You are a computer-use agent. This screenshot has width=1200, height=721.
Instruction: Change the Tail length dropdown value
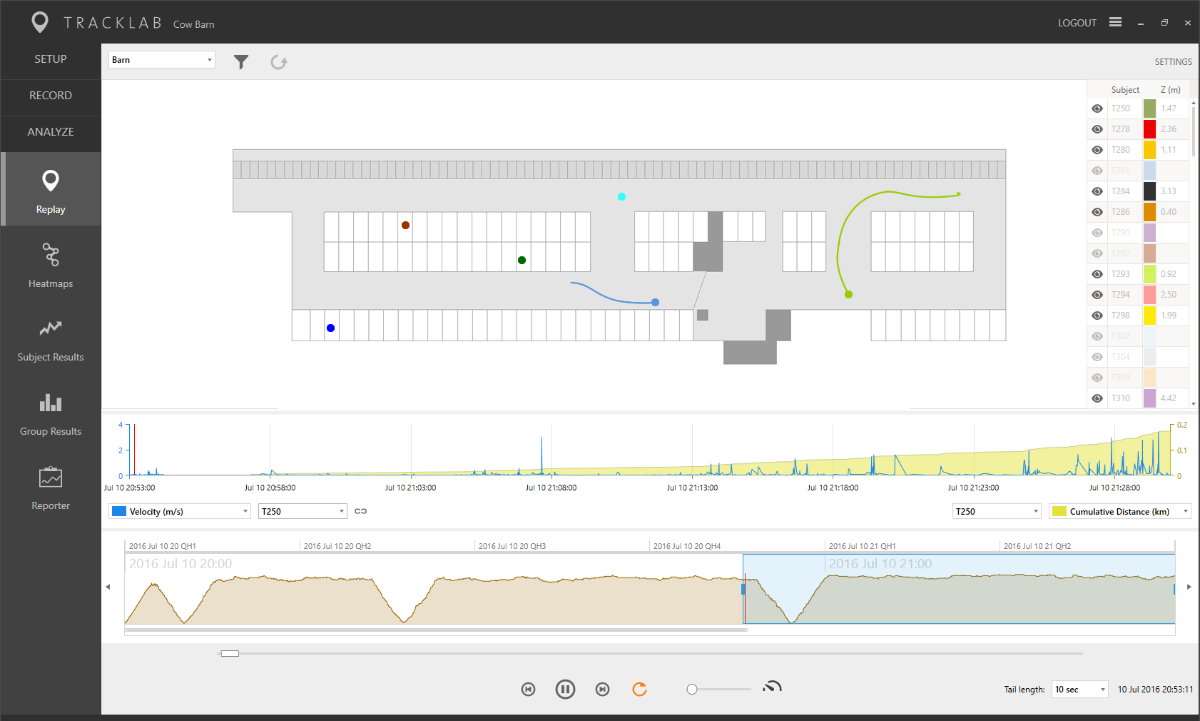coord(1079,688)
